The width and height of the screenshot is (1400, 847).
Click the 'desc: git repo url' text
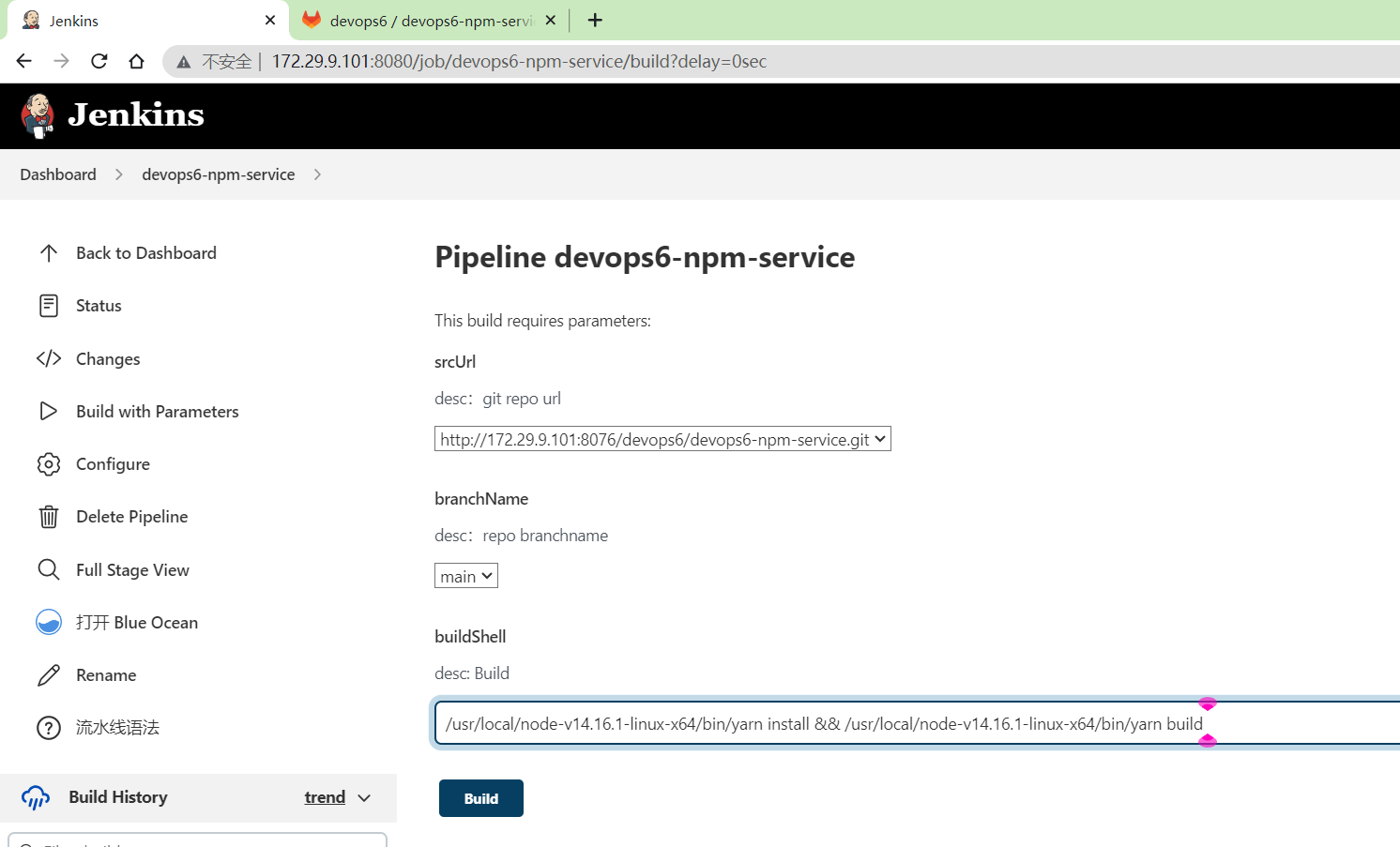click(497, 399)
